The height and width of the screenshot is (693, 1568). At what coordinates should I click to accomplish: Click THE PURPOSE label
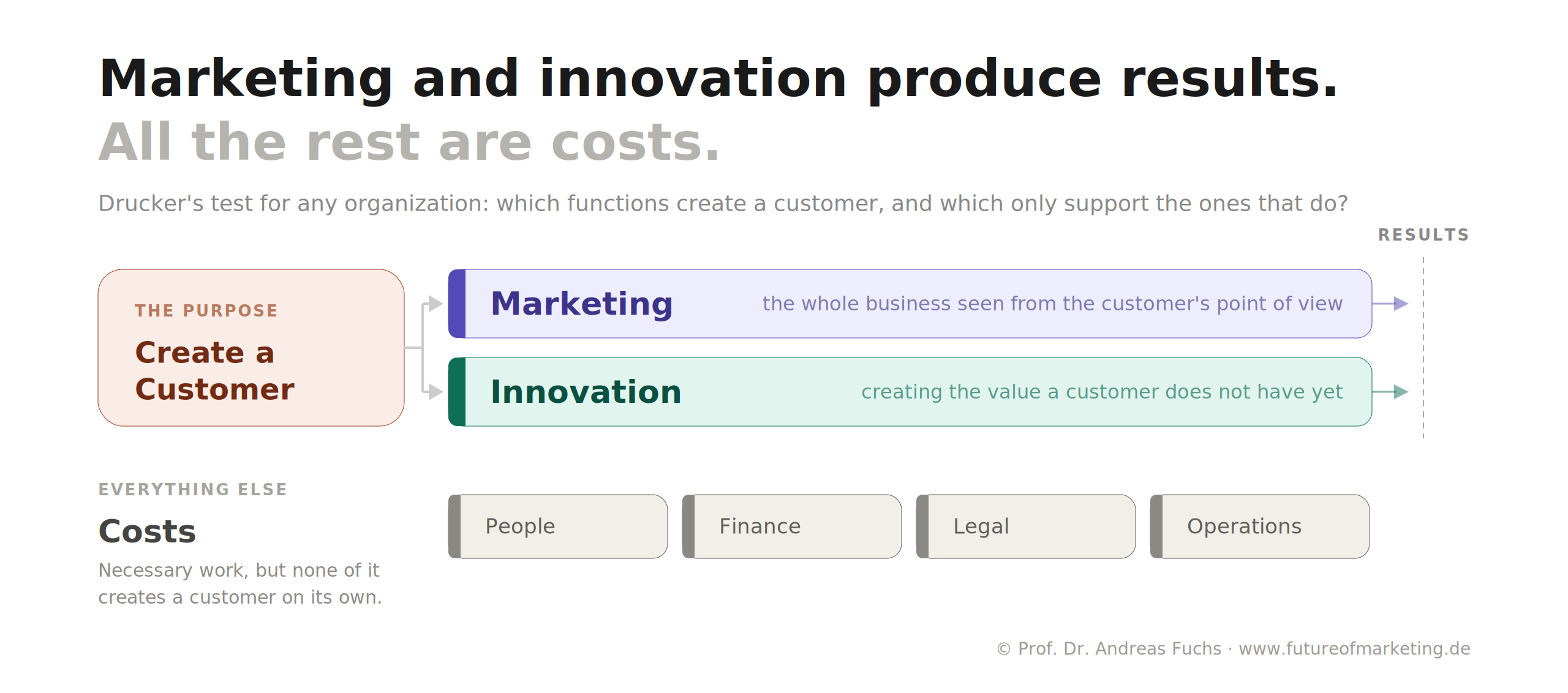[x=206, y=310]
